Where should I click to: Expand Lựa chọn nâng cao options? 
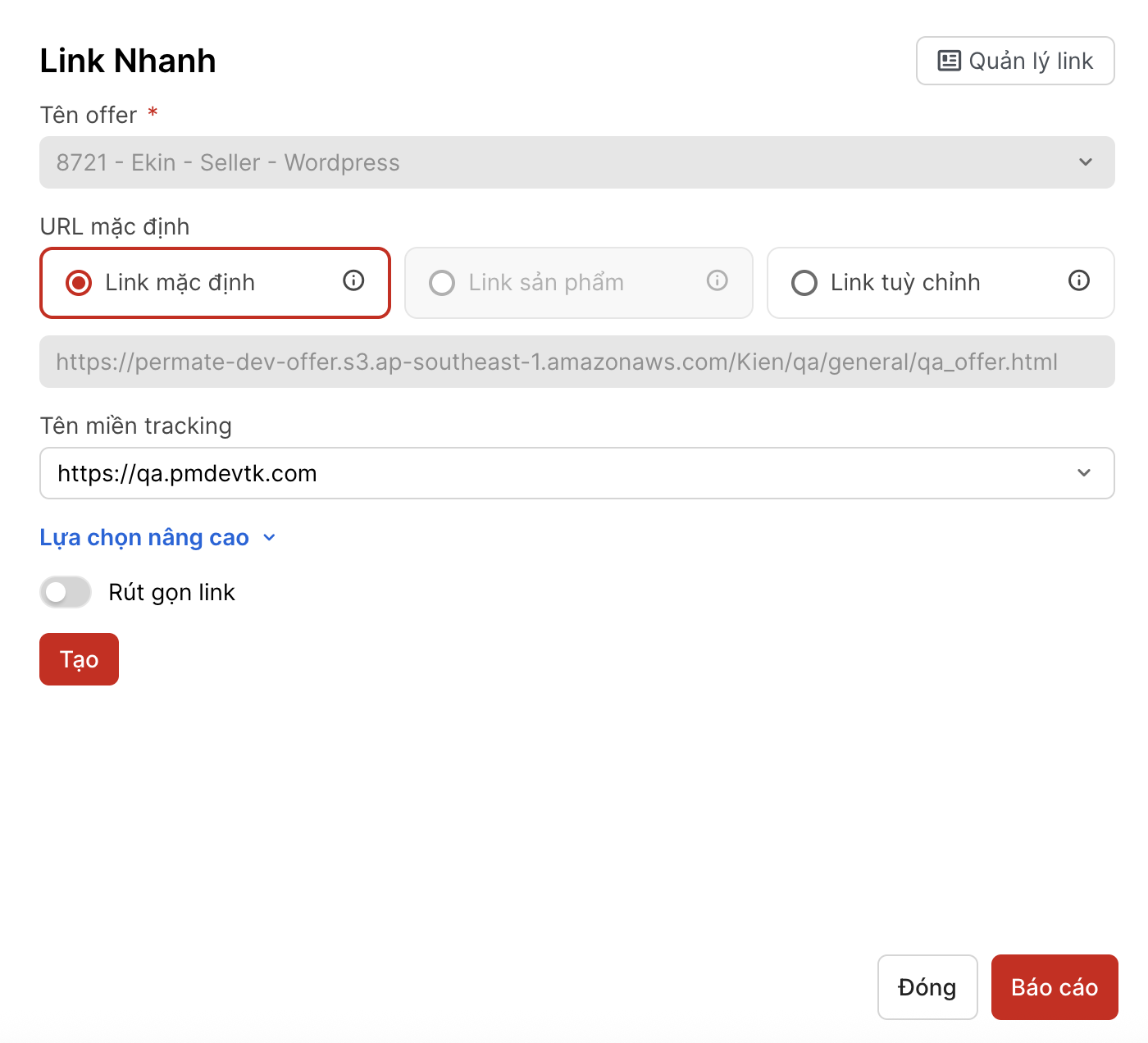click(145, 538)
